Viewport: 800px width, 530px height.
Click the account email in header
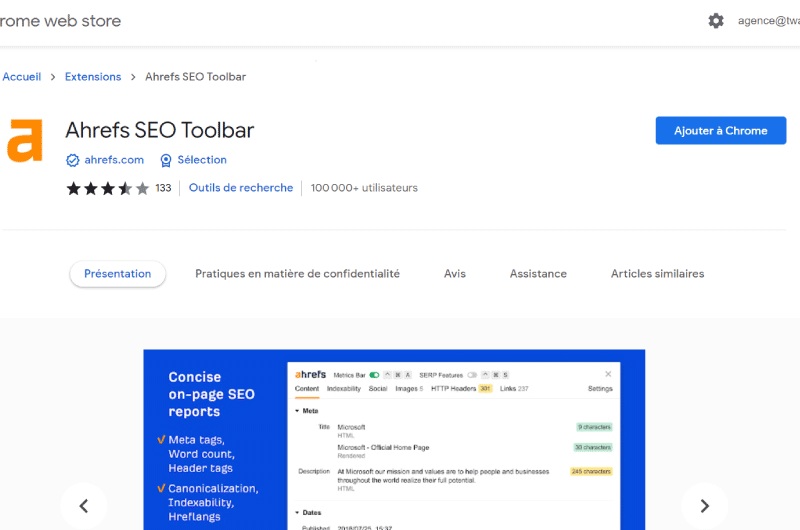tap(768, 21)
